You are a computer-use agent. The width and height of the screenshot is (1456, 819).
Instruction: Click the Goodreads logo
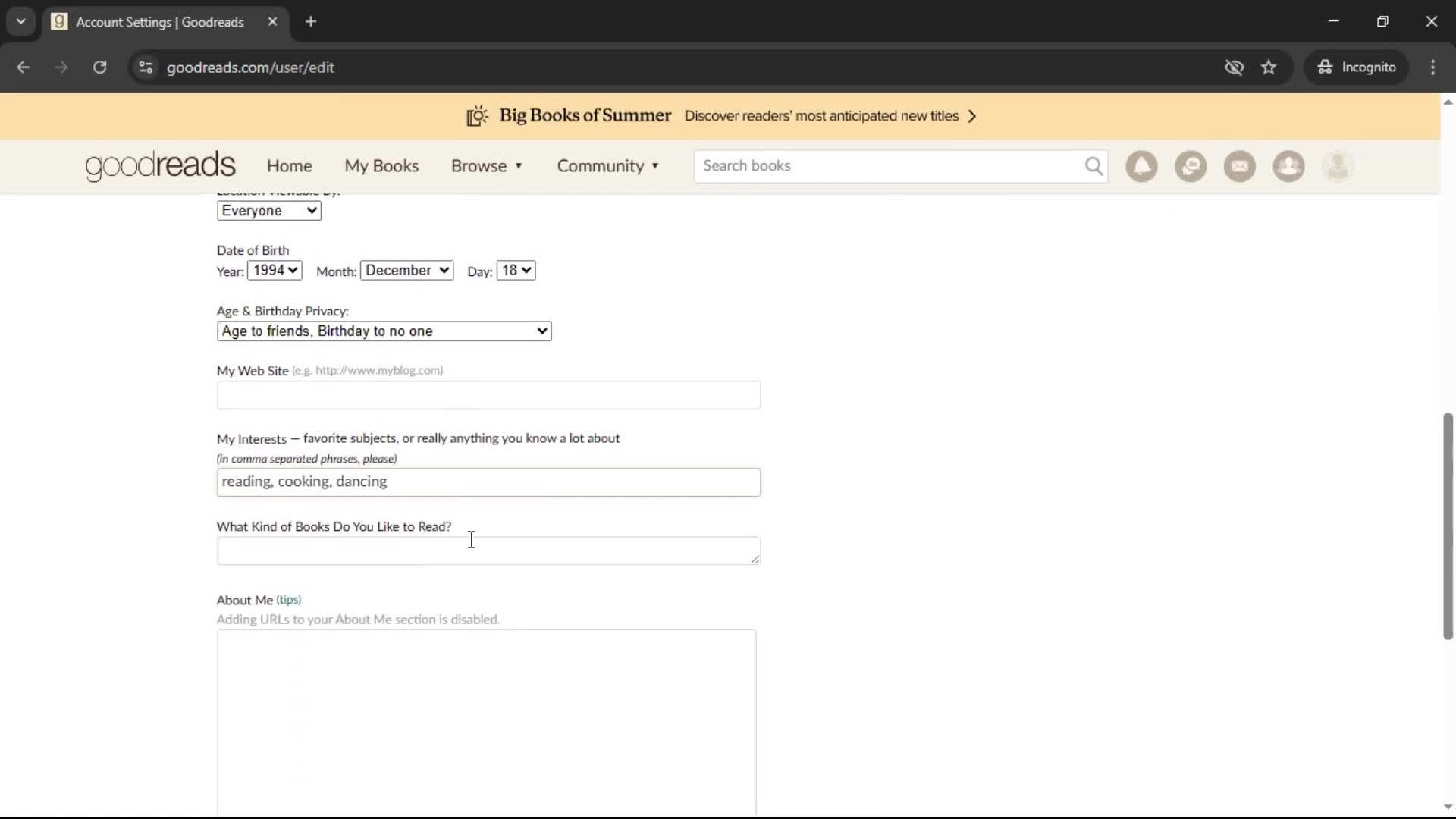click(x=160, y=166)
